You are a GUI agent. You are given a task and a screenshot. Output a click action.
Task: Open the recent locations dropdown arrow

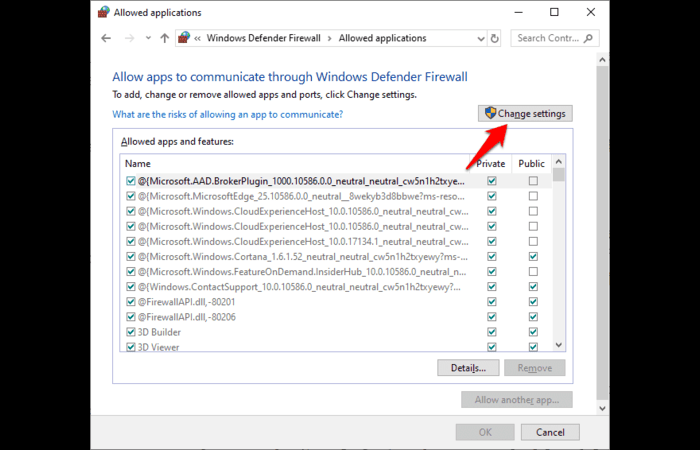pyautogui.click(x=149, y=38)
